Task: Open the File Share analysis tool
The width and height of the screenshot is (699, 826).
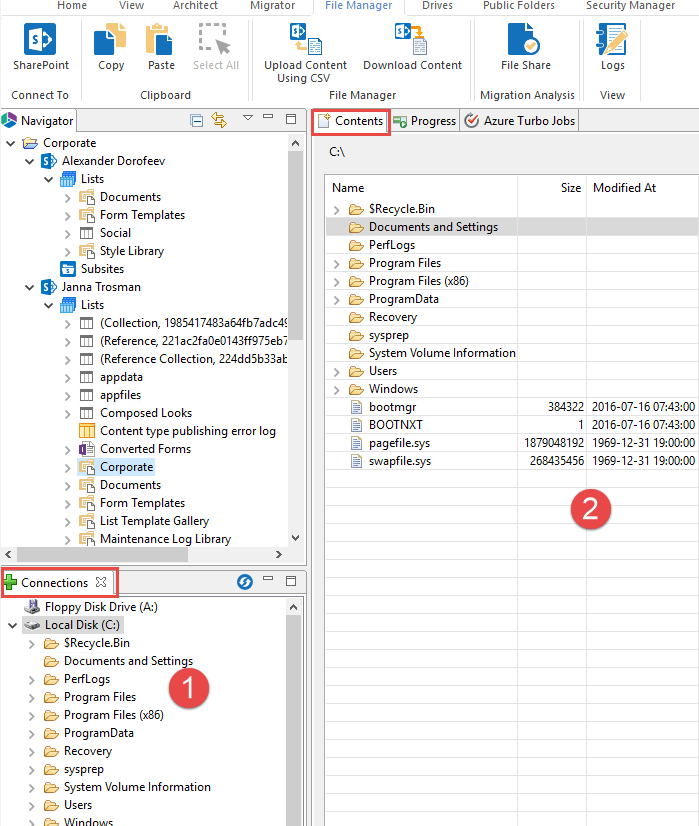Action: click(x=525, y=40)
